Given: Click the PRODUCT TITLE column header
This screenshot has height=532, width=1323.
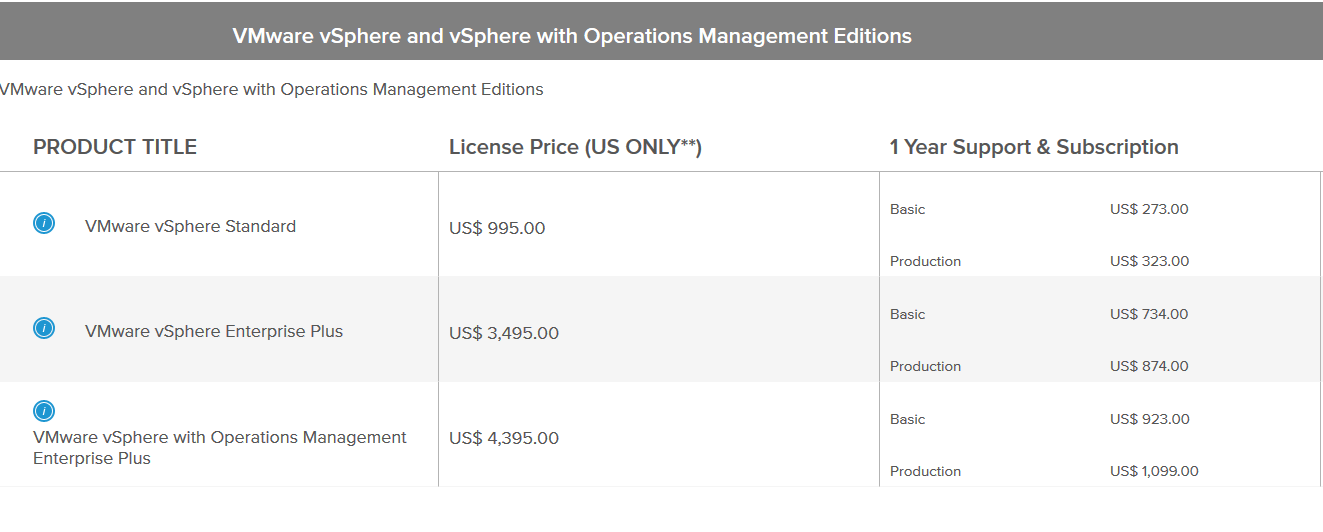Looking at the screenshot, I should 115,147.
